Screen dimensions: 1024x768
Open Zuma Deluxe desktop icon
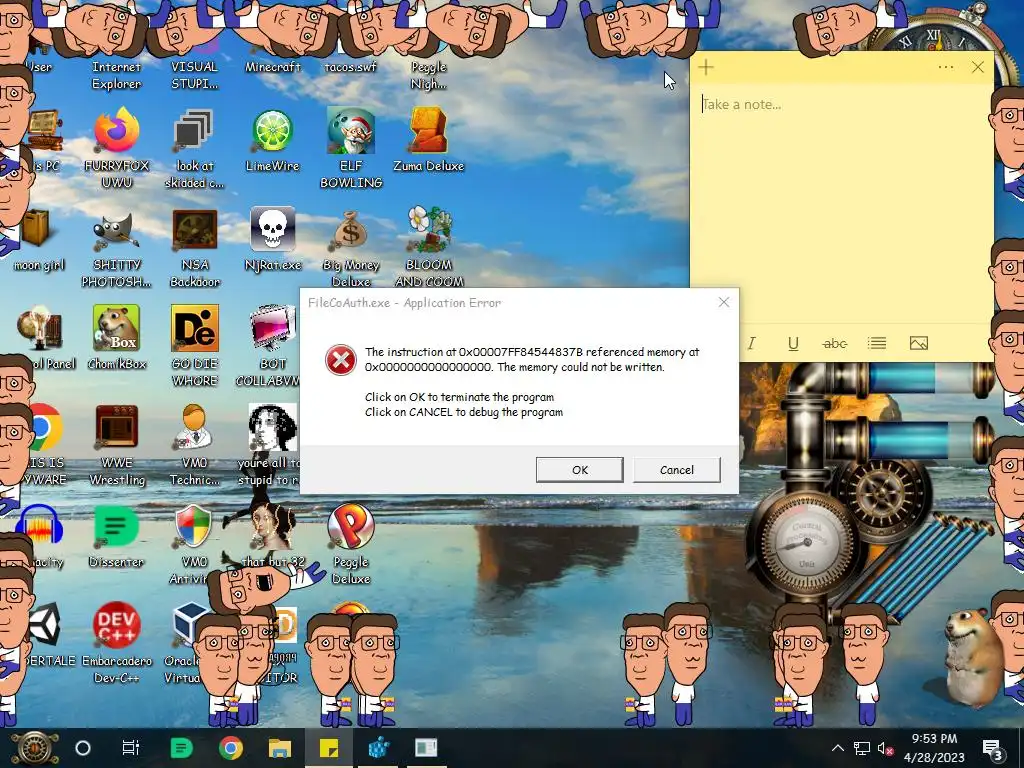click(x=428, y=131)
